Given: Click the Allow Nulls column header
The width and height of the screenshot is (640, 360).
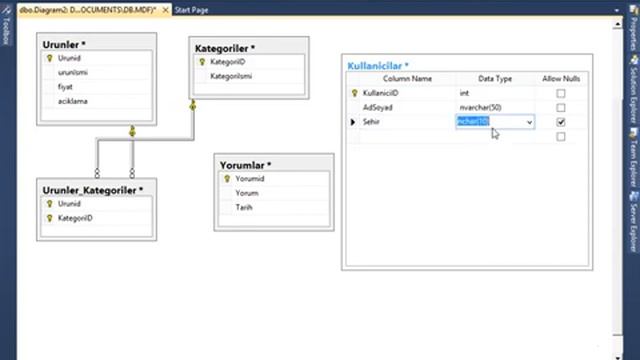Looking at the screenshot, I should (561, 79).
